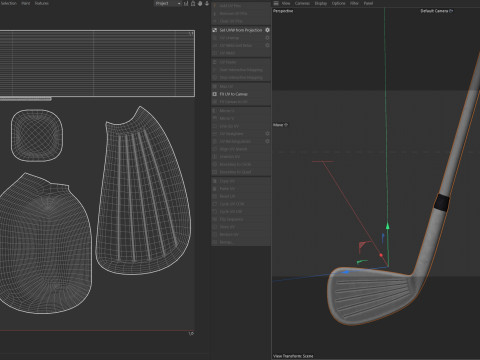This screenshot has width=480, height=360.
Task: Click the black ferrule band on the shaft
Action: pos(442,203)
